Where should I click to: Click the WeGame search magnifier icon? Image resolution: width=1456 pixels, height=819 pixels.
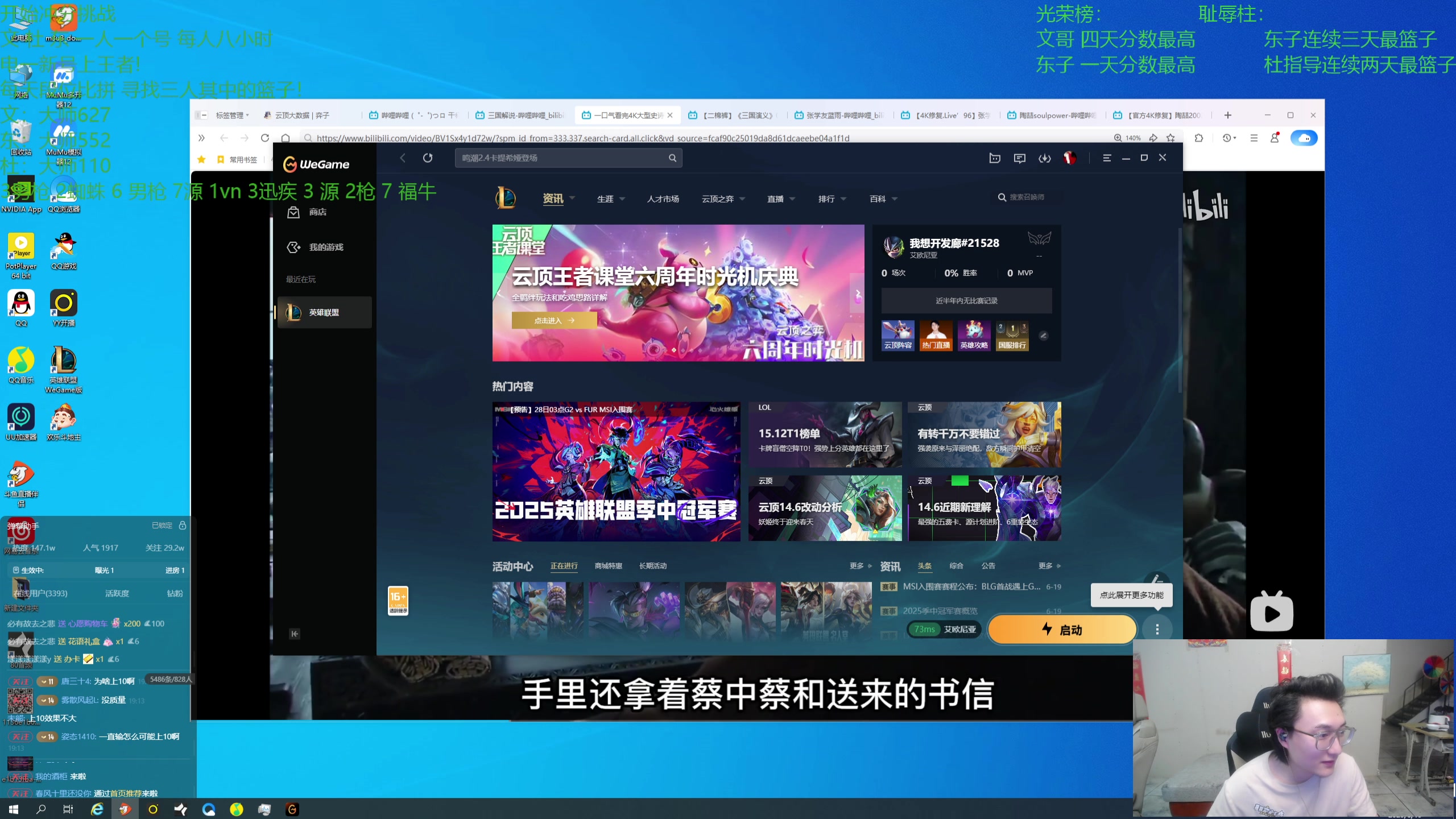tap(672, 158)
